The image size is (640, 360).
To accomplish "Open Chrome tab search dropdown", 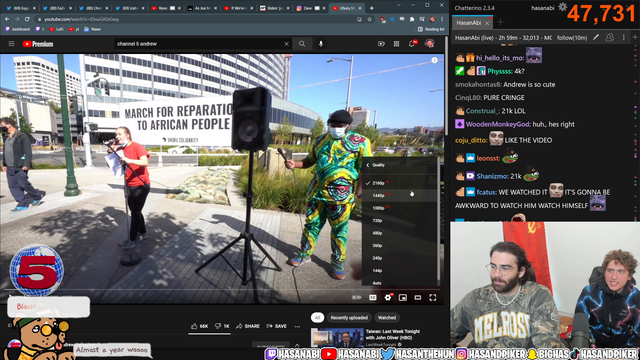I will [399, 5].
